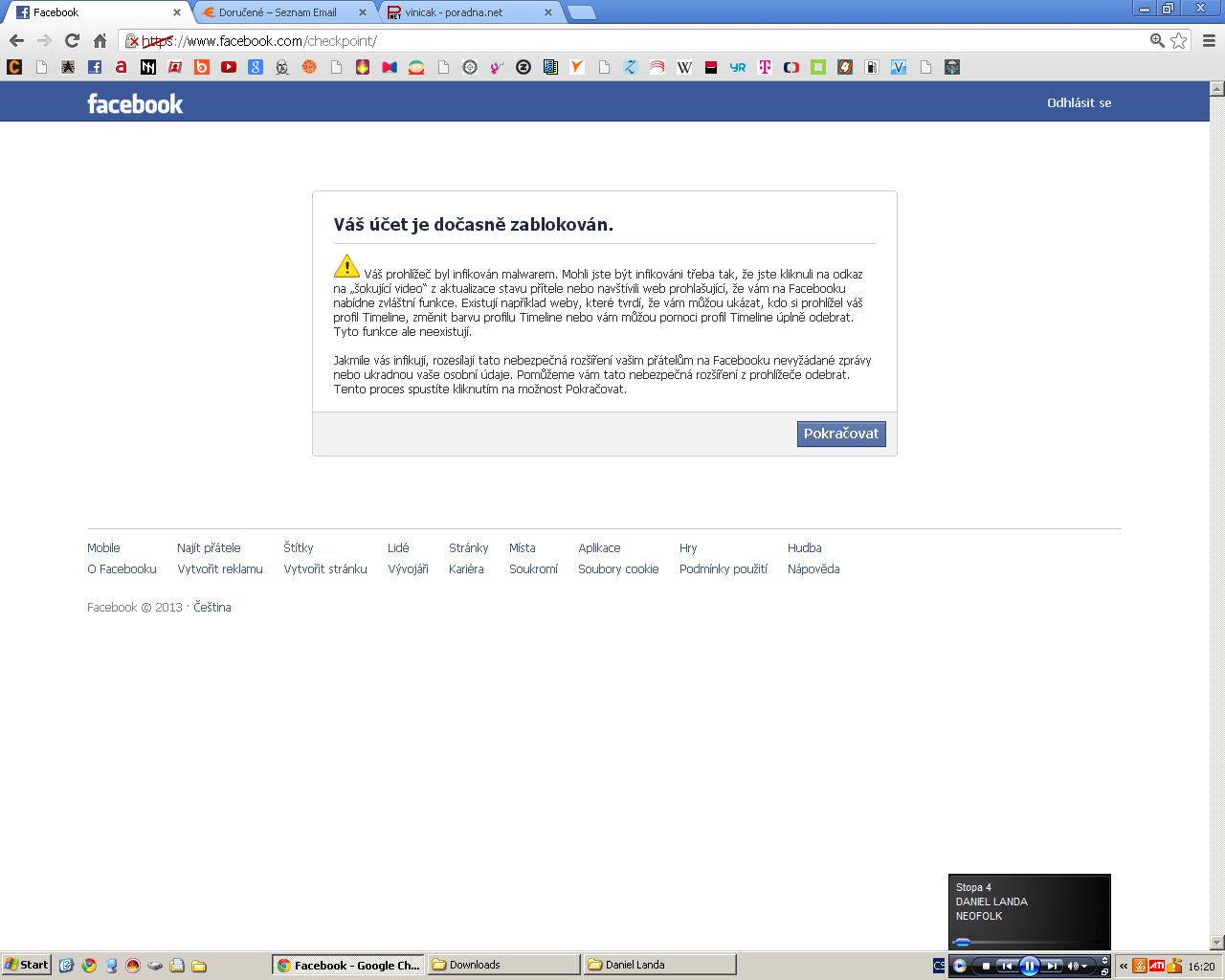Open the Java tray icon
Screen dimensions: 1225x980
tap(1139, 966)
